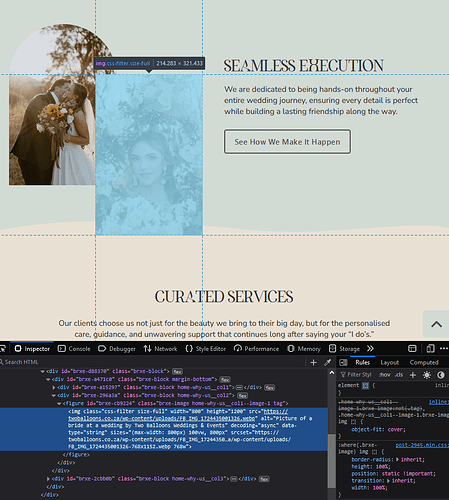Switch to the Console tab
The image size is (449, 500).
74,349
